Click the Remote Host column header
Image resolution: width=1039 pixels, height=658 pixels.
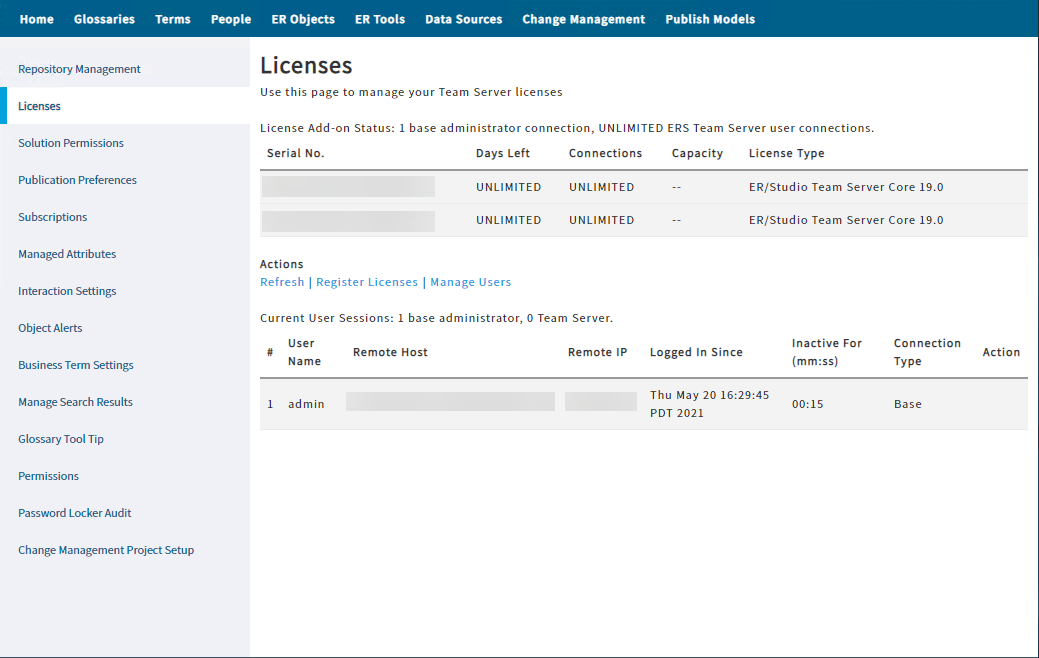click(x=390, y=353)
